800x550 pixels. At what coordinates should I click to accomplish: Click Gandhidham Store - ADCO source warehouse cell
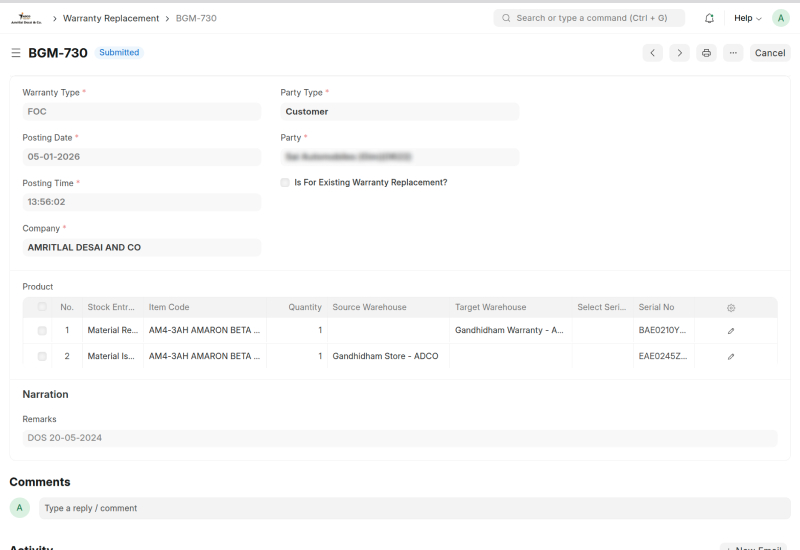(388, 356)
